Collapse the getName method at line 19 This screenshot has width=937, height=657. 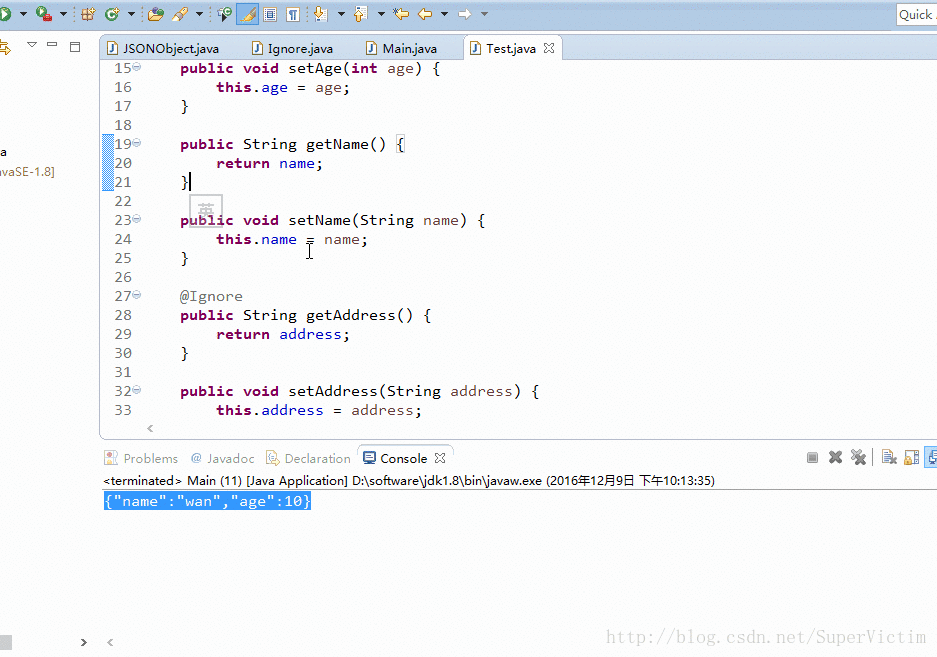point(137,142)
